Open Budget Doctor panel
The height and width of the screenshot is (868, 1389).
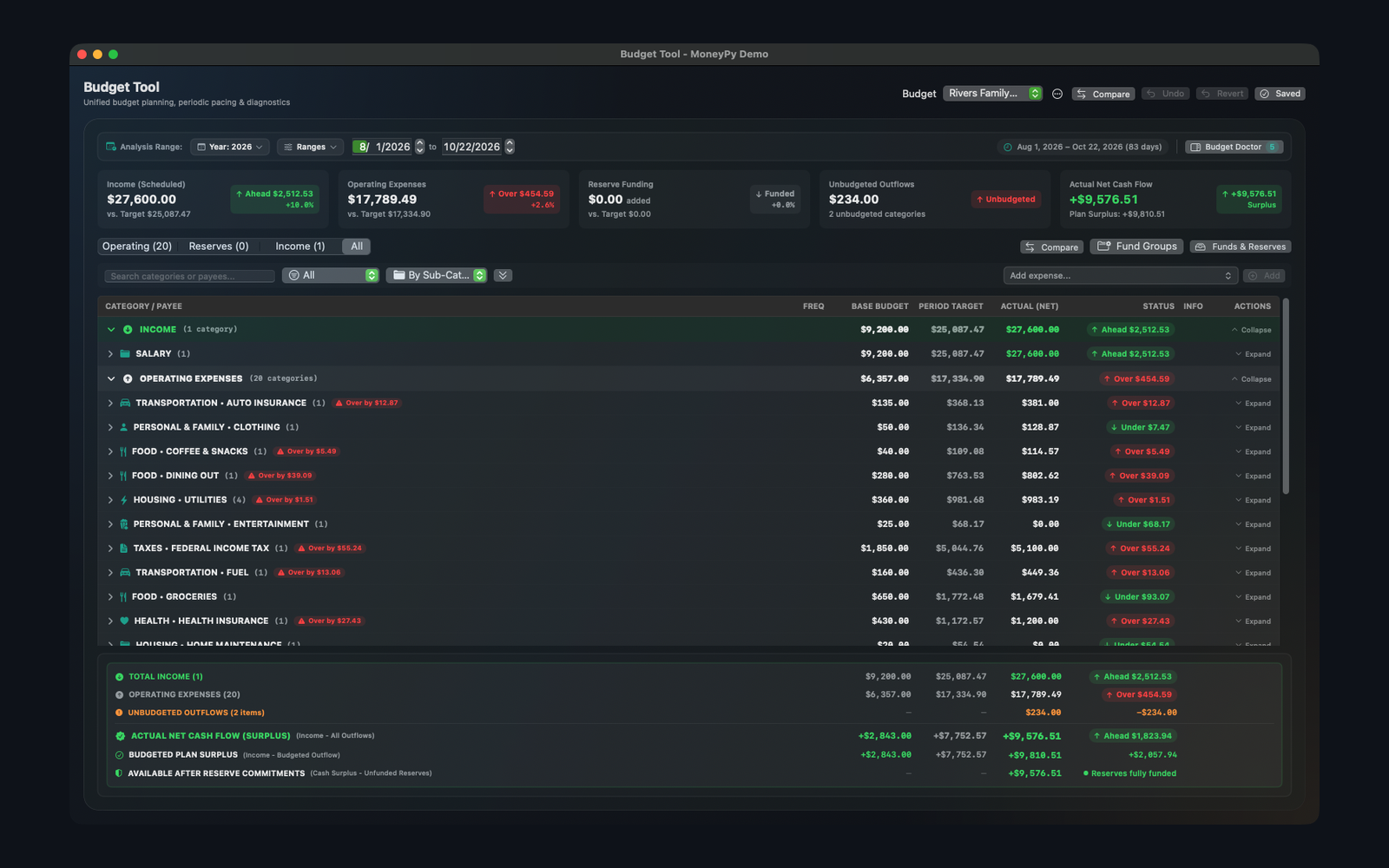[x=1234, y=147]
